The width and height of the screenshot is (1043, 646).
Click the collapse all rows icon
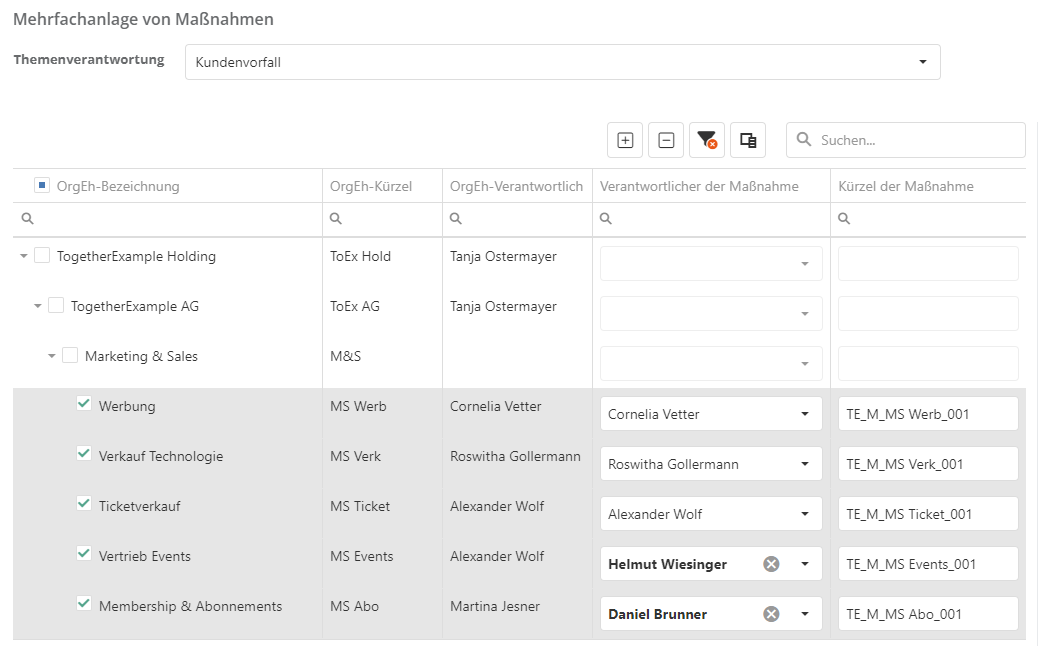(x=666, y=140)
